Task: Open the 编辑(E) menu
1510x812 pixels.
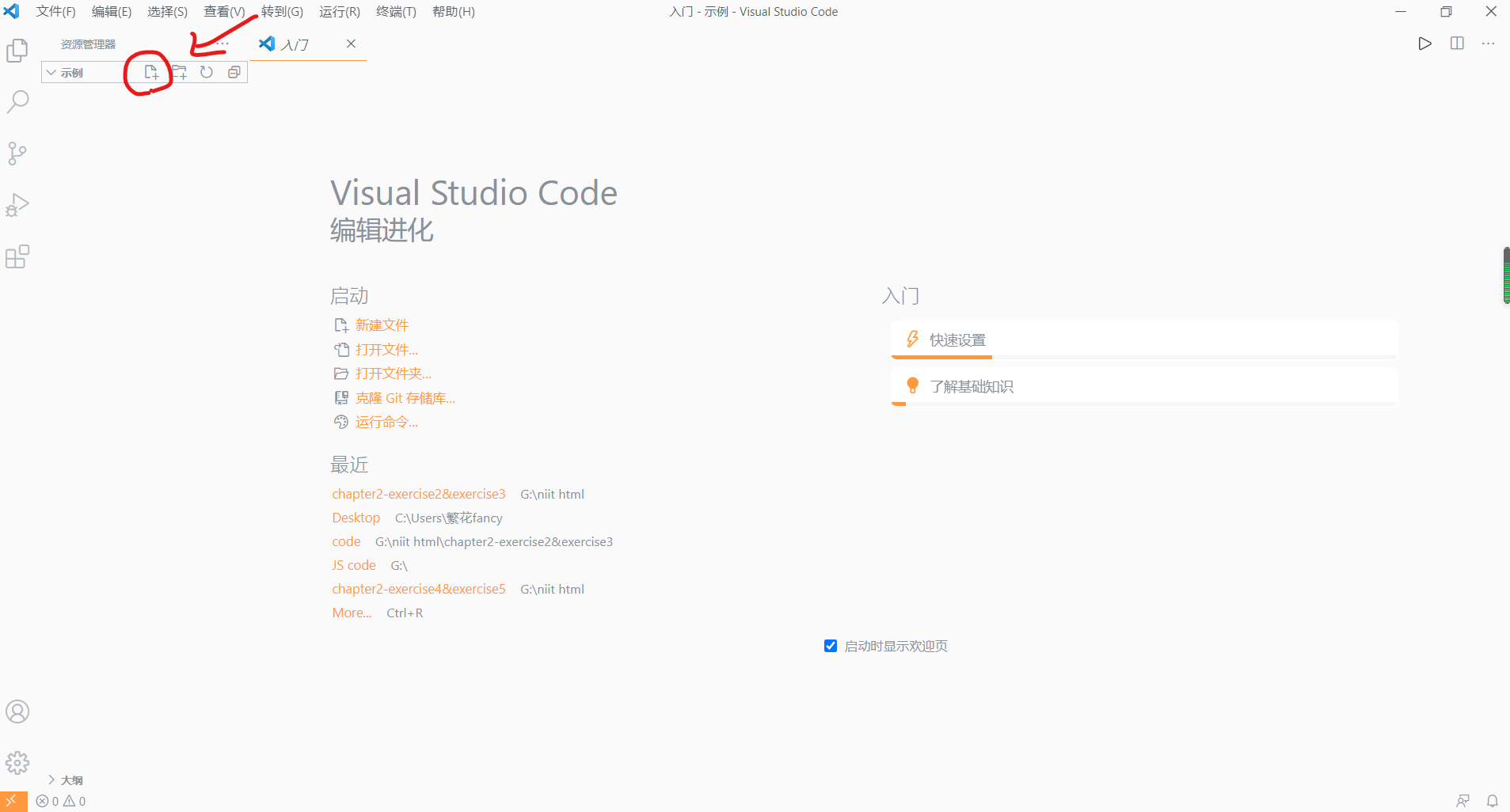Action: (112, 12)
